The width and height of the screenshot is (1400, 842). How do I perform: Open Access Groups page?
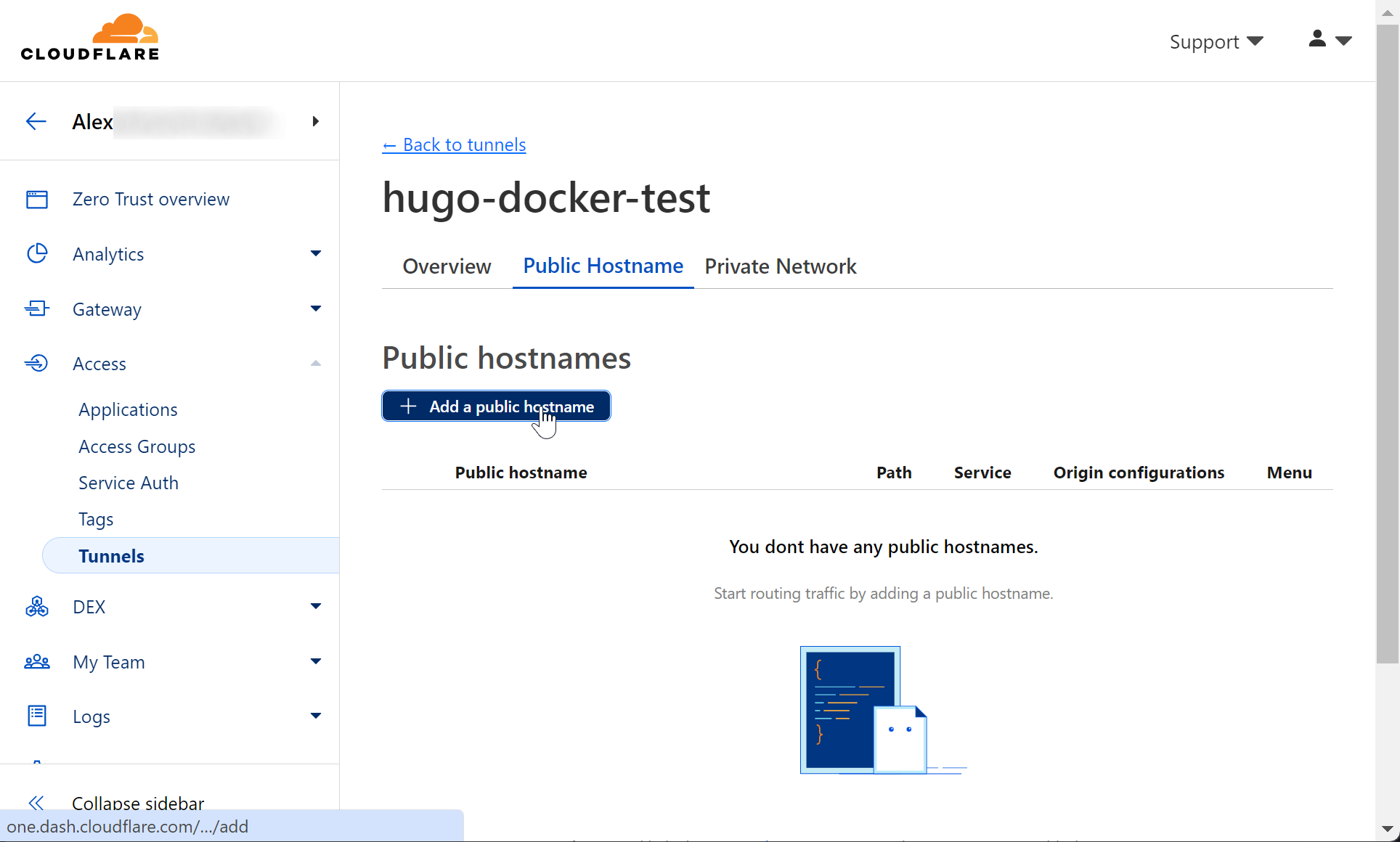click(x=137, y=446)
